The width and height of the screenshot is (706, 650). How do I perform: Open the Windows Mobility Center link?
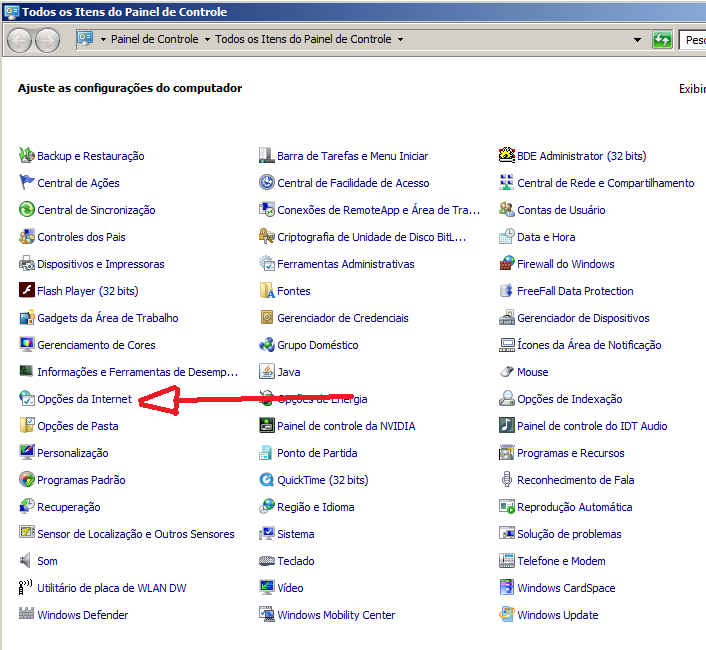coord(336,615)
